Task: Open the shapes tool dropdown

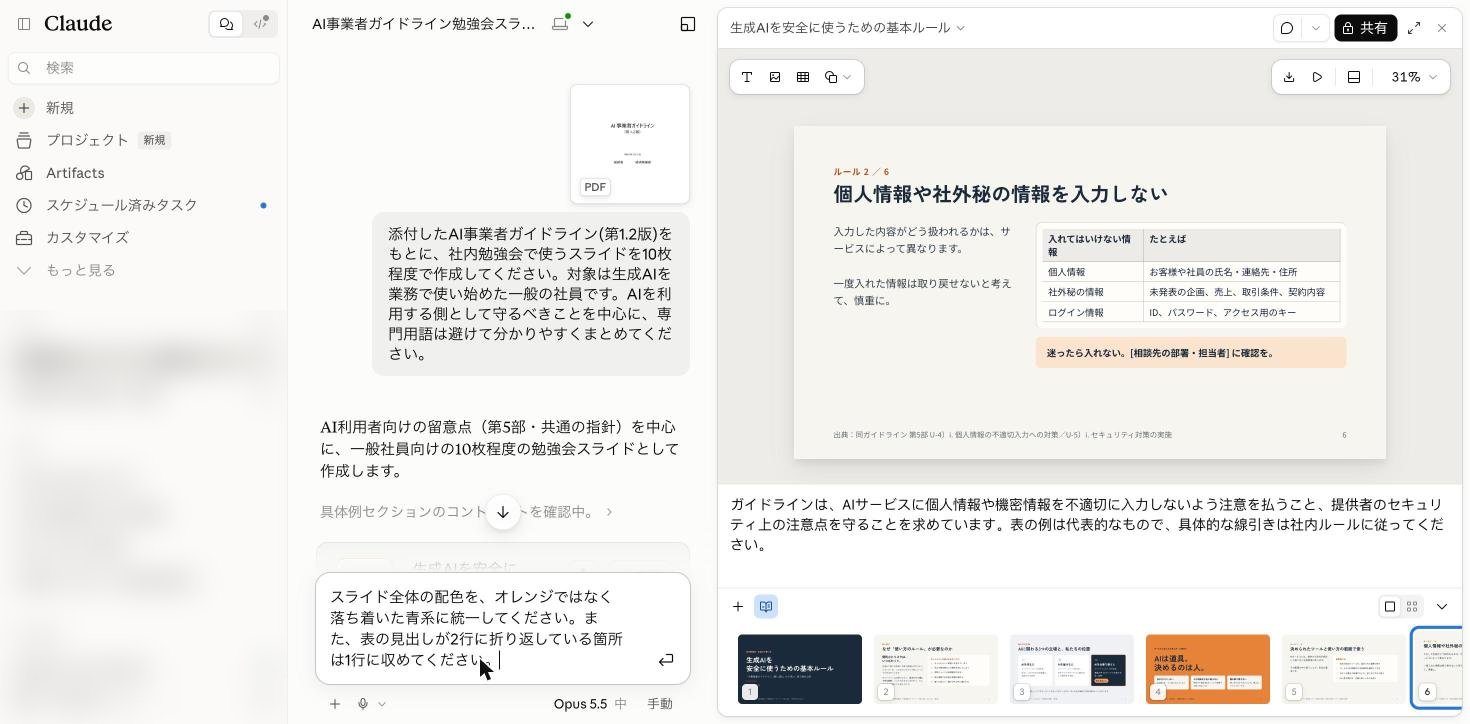Action: tap(838, 77)
